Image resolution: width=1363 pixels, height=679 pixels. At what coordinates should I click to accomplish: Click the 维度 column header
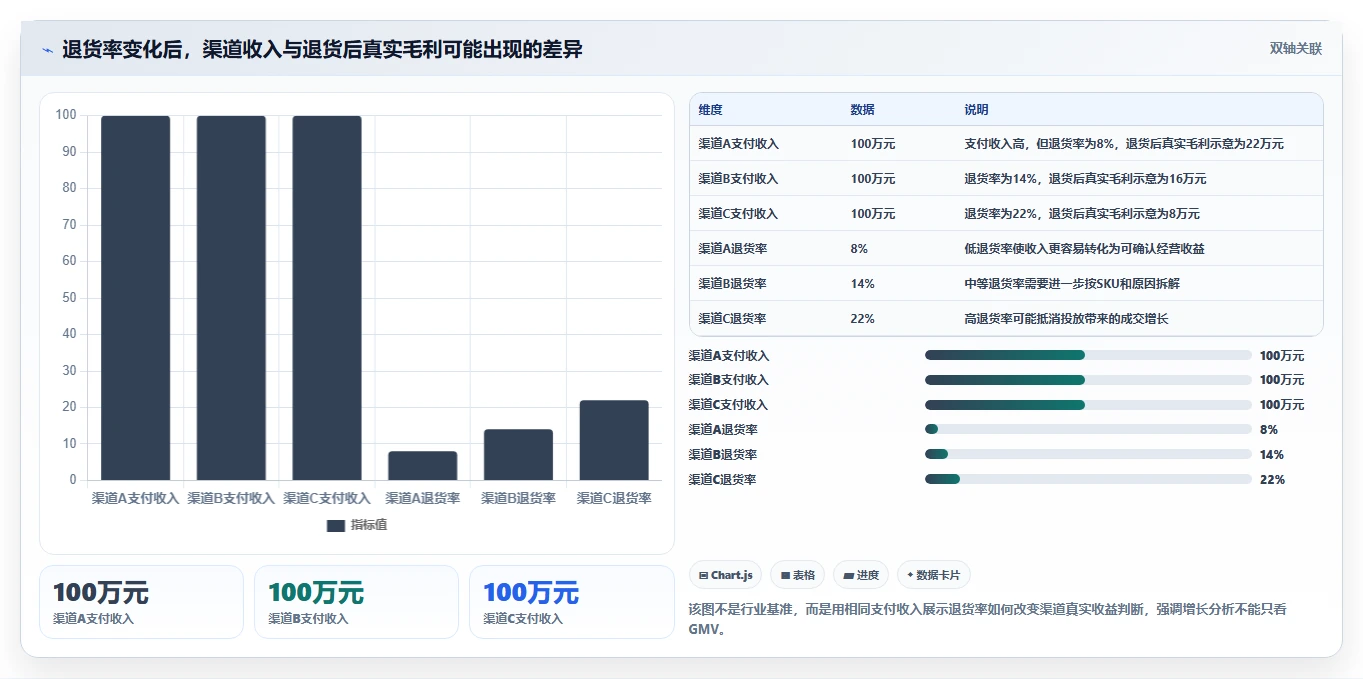pyautogui.click(x=711, y=110)
